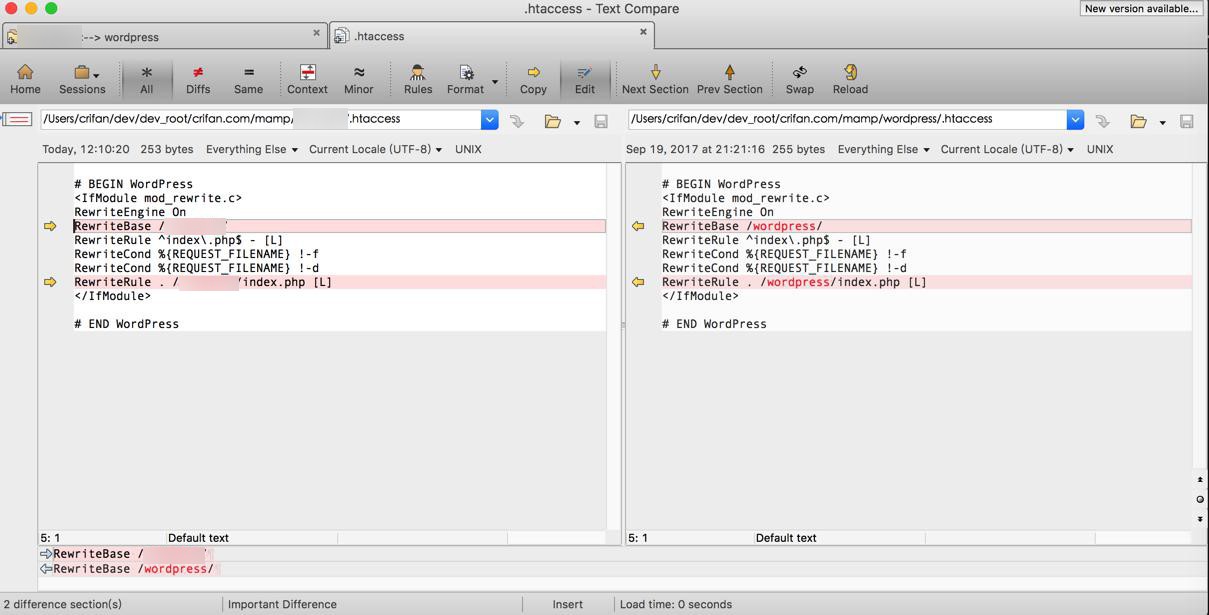
Task: Toggle the All display filter
Action: [x=146, y=79]
